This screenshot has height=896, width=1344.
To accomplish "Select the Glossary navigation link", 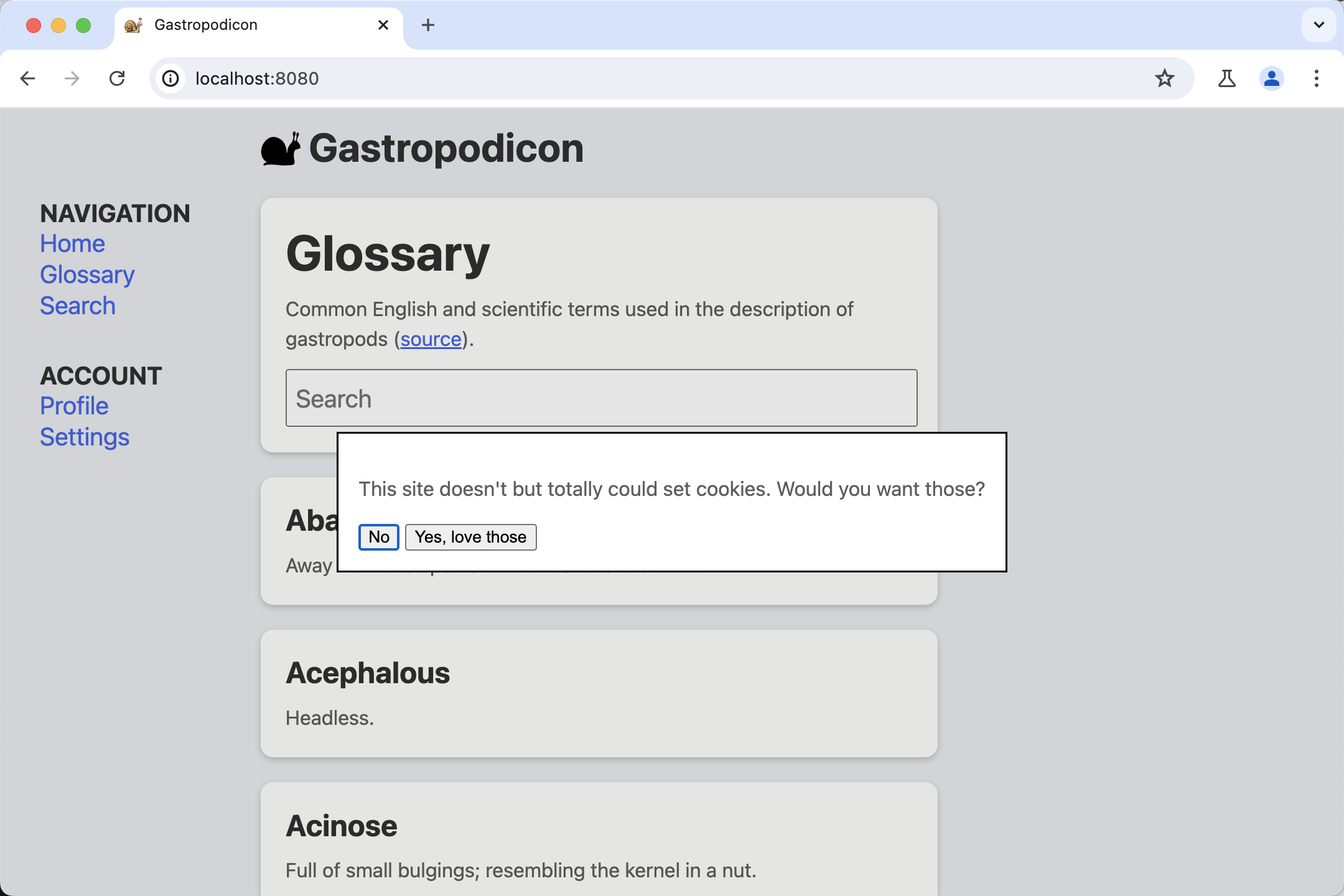I will [86, 274].
